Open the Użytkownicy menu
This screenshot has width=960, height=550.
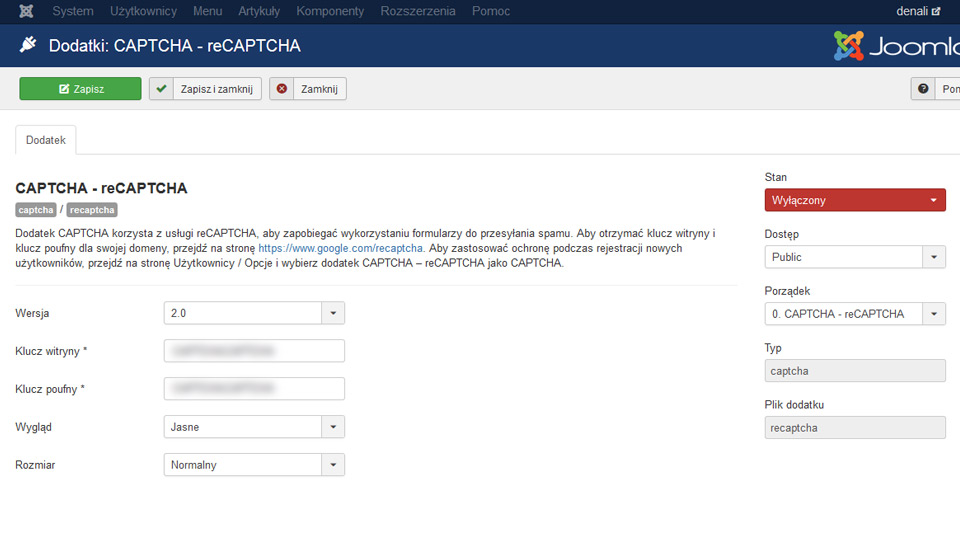[143, 11]
